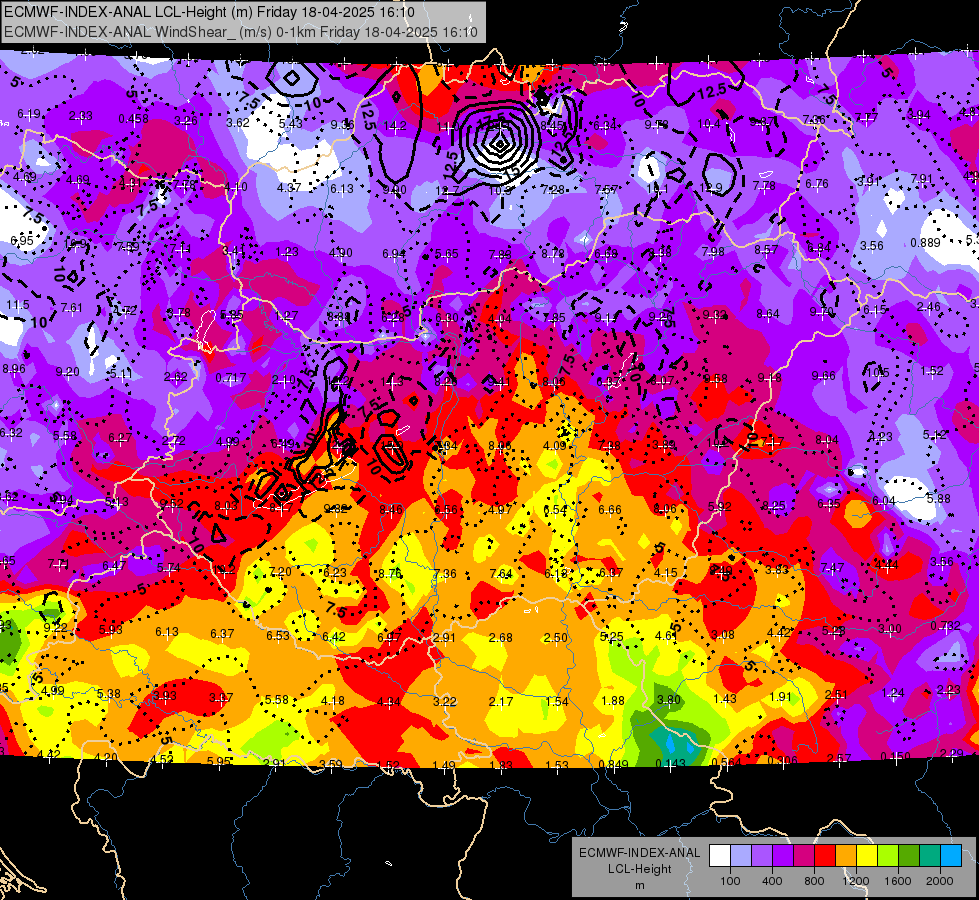Click the wind shear value "10.4"
Image resolution: width=979 pixels, height=900 pixels.
point(709,124)
